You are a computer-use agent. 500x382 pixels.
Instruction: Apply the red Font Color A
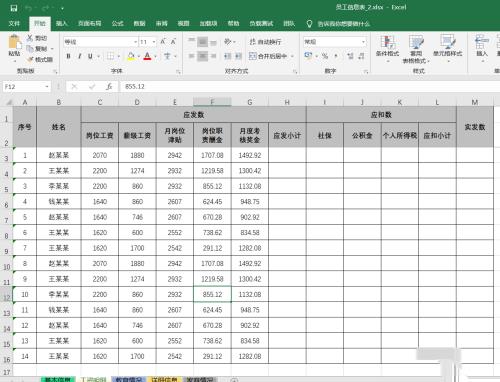coord(147,56)
